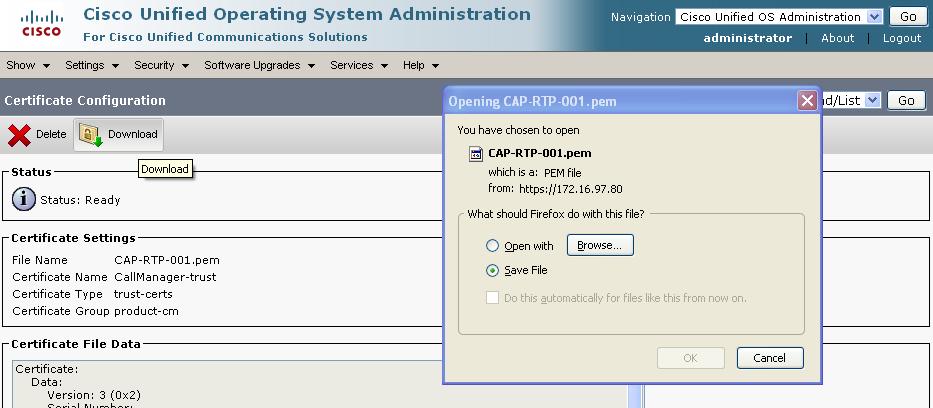
Task: Click Go button in Certificate Configuration bar
Action: (x=906, y=101)
